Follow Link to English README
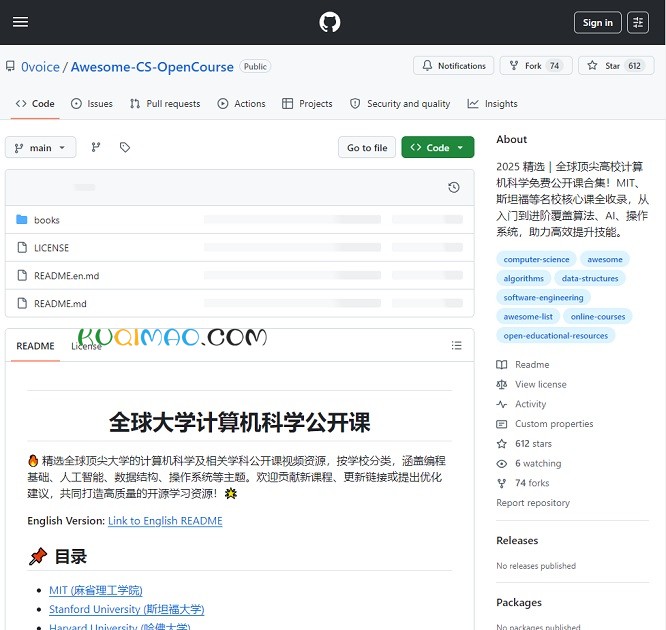Image resolution: width=666 pixels, height=630 pixels. pyautogui.click(x=165, y=521)
